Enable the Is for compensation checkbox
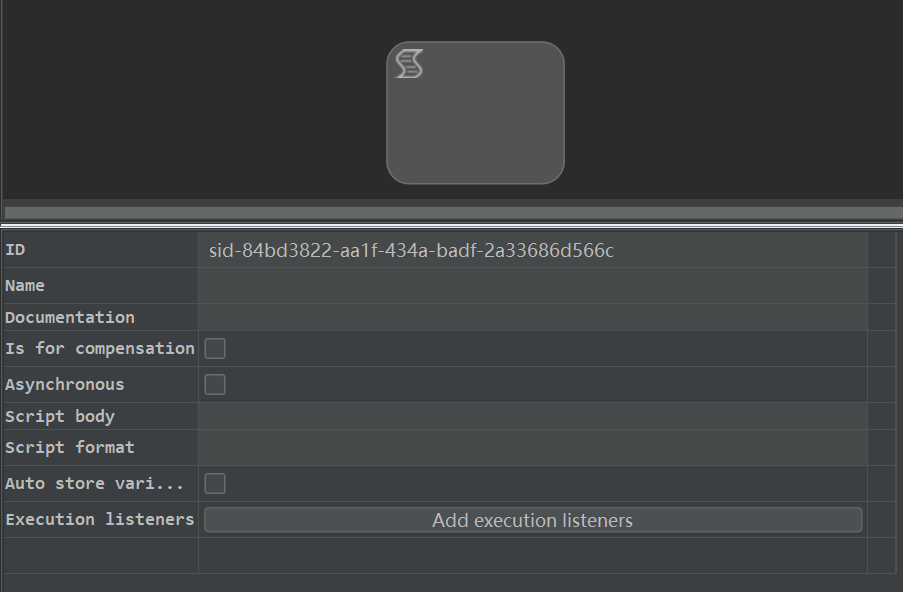Viewport: 903px width, 592px height. coord(215,348)
